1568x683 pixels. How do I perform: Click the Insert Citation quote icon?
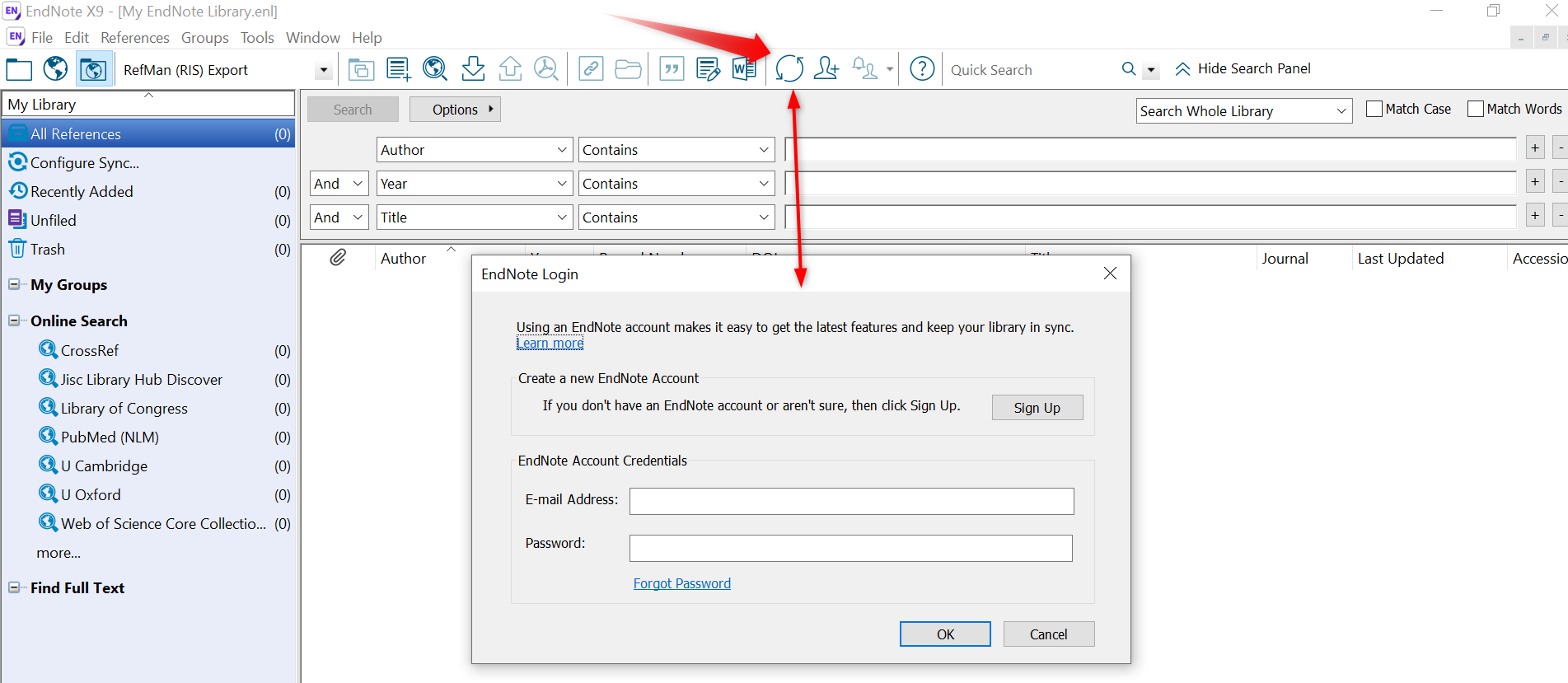pyautogui.click(x=672, y=69)
